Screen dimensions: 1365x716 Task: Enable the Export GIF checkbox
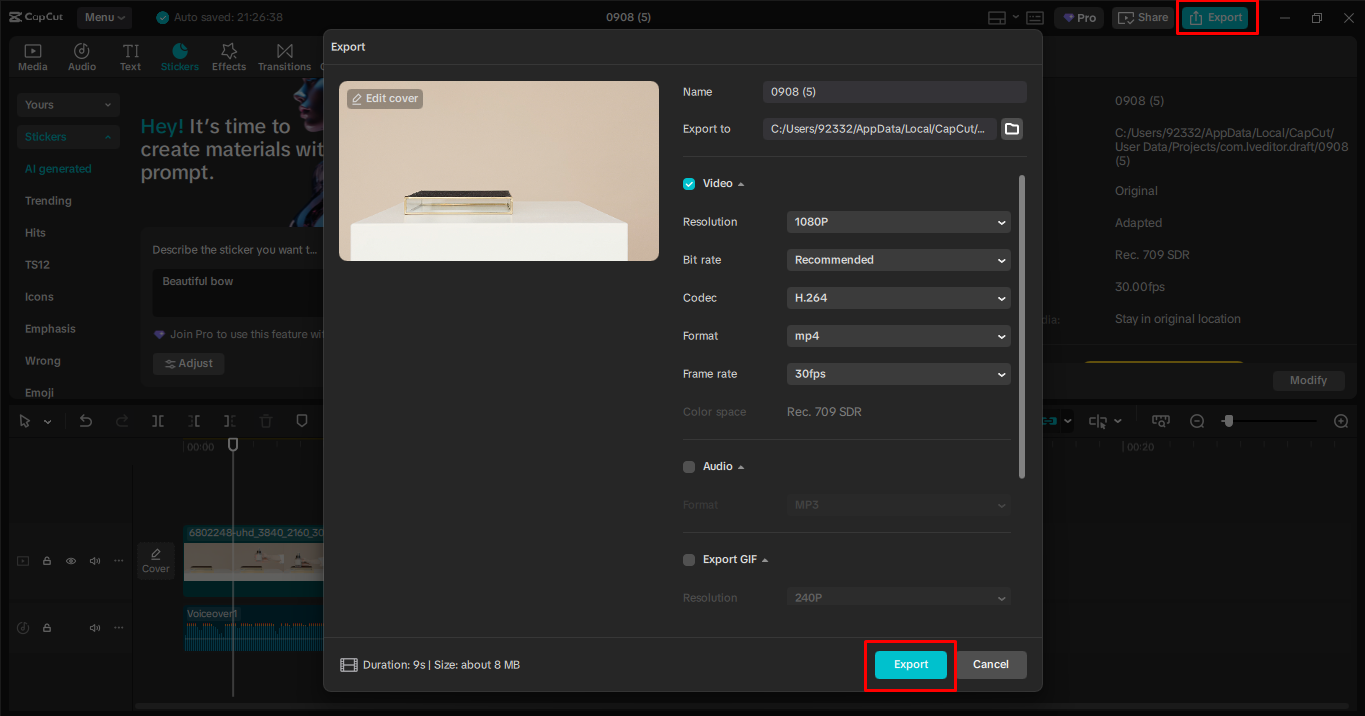[689, 560]
